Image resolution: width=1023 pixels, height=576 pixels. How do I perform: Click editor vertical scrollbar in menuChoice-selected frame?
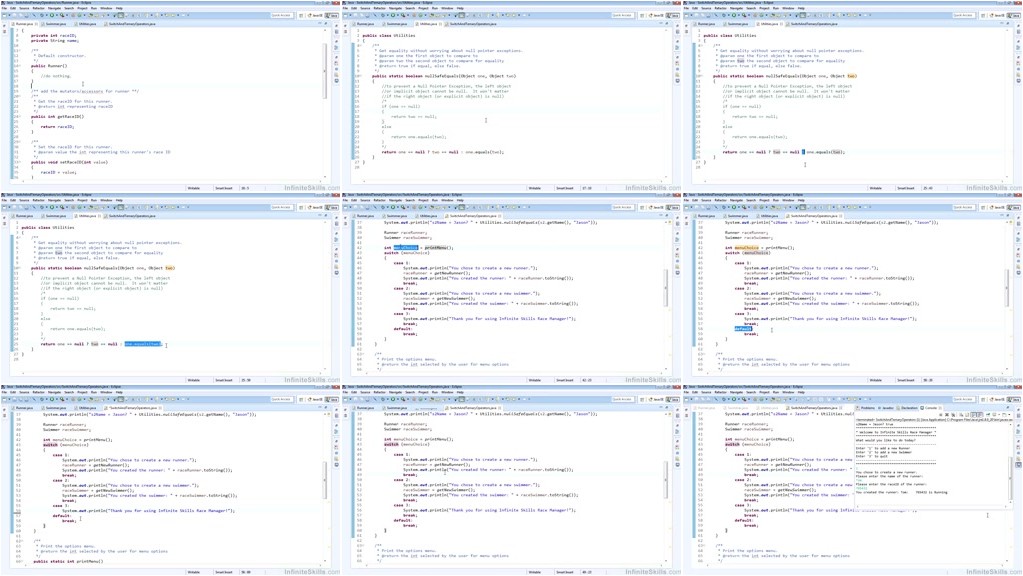pos(666,290)
